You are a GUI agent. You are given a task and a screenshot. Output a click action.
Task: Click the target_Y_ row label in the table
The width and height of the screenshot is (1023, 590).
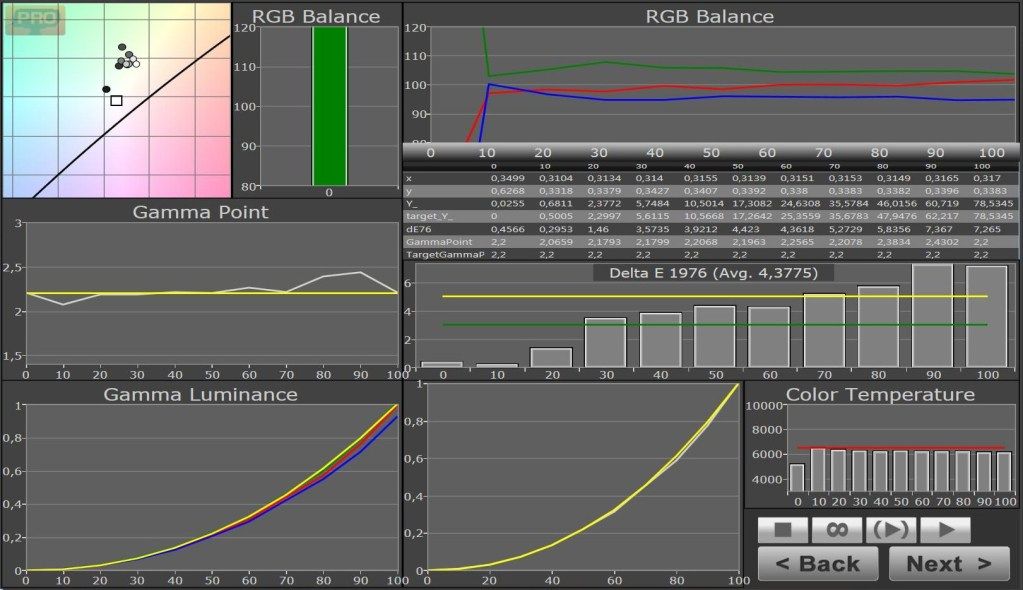pos(428,216)
